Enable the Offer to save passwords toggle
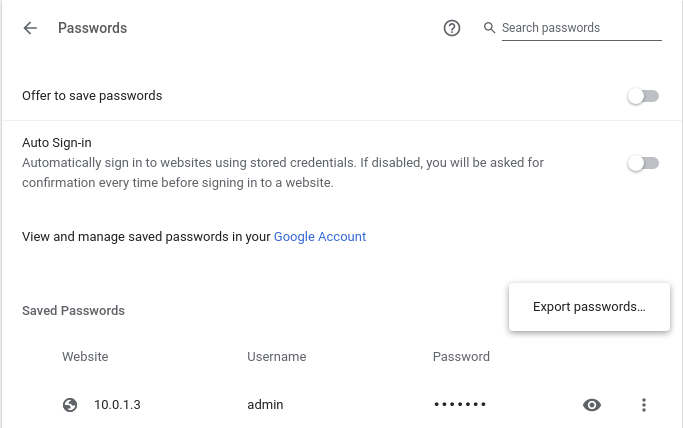The image size is (683, 428). tap(643, 96)
